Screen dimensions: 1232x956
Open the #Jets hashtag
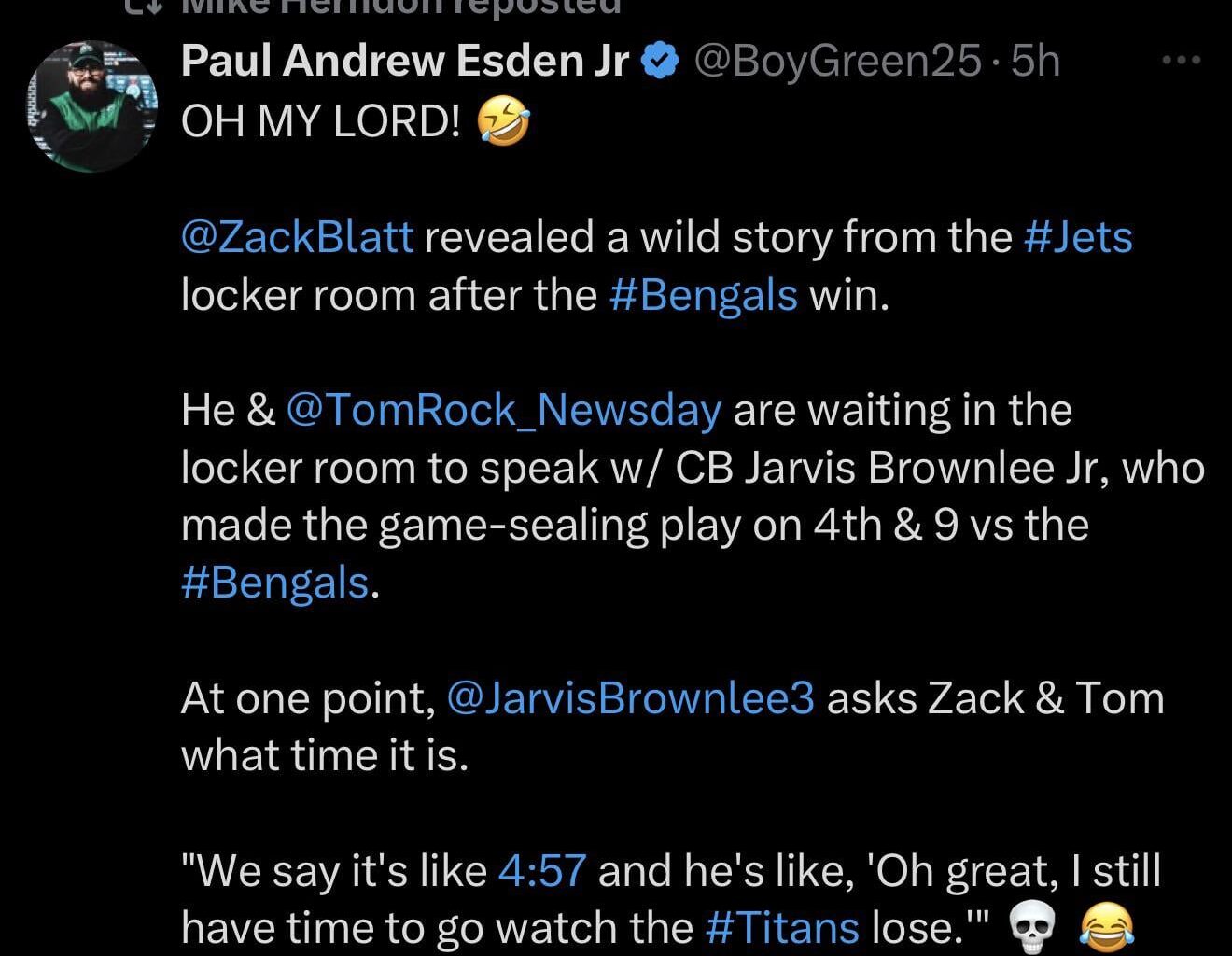tap(1078, 237)
